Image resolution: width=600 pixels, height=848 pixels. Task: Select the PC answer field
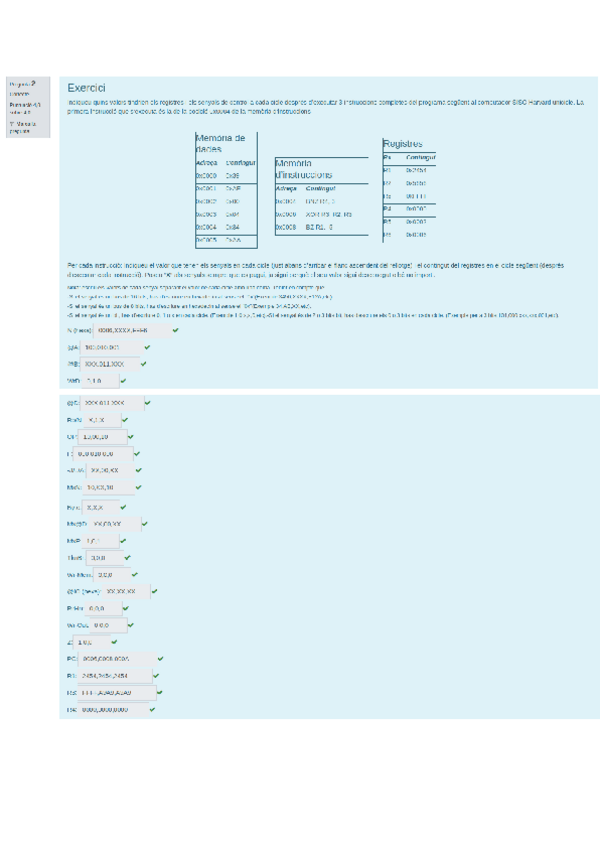[x=117, y=659]
